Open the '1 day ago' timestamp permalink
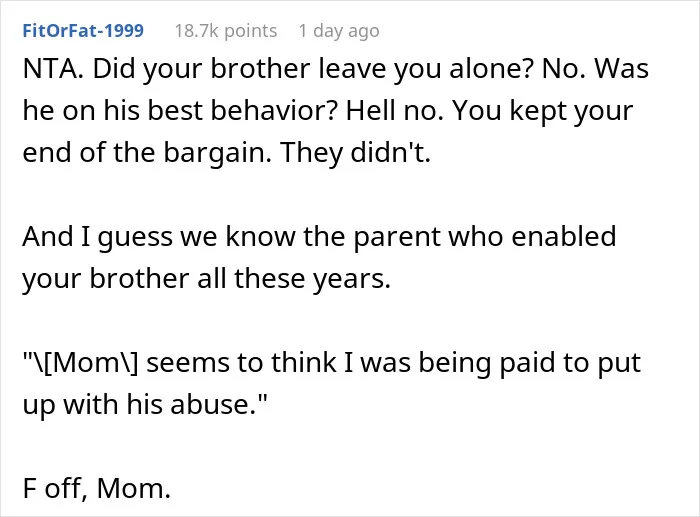The width and height of the screenshot is (700, 517). pos(339,31)
